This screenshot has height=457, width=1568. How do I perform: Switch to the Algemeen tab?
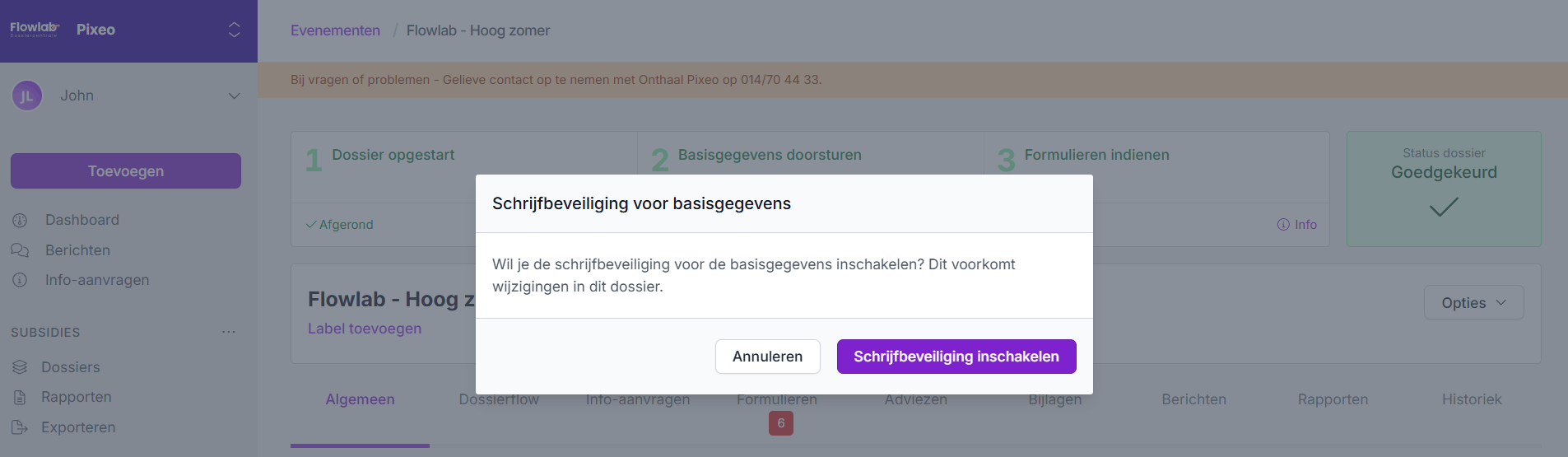pos(360,399)
